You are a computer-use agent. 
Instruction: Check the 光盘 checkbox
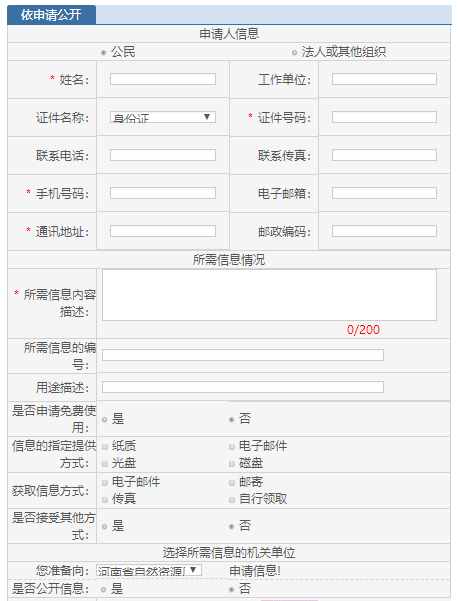click(105, 464)
